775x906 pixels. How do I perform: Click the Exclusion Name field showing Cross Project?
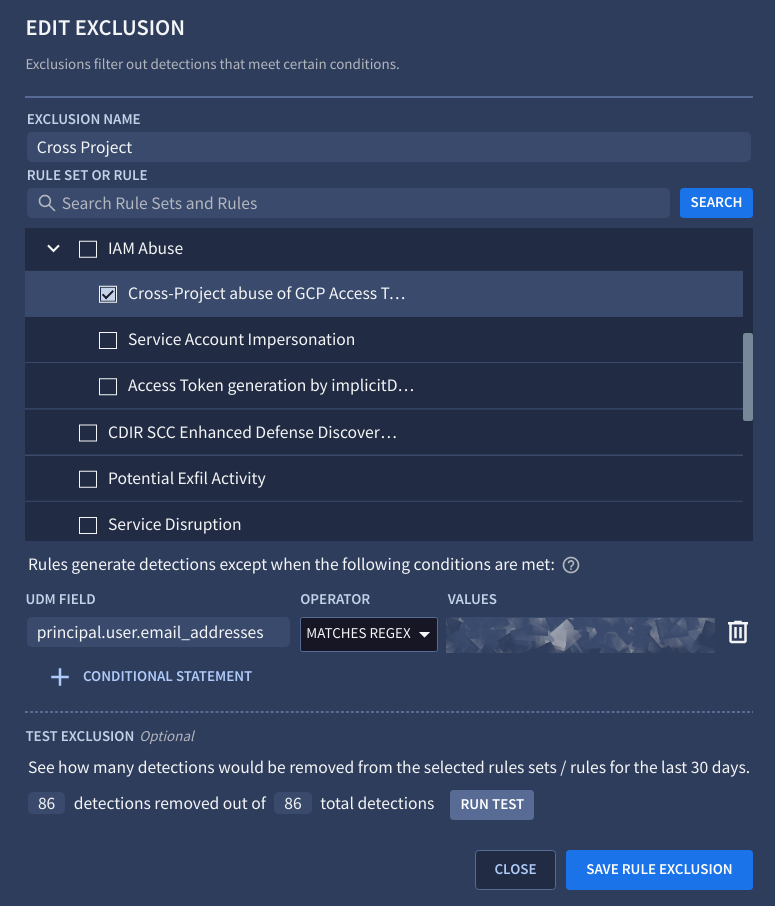coord(388,147)
